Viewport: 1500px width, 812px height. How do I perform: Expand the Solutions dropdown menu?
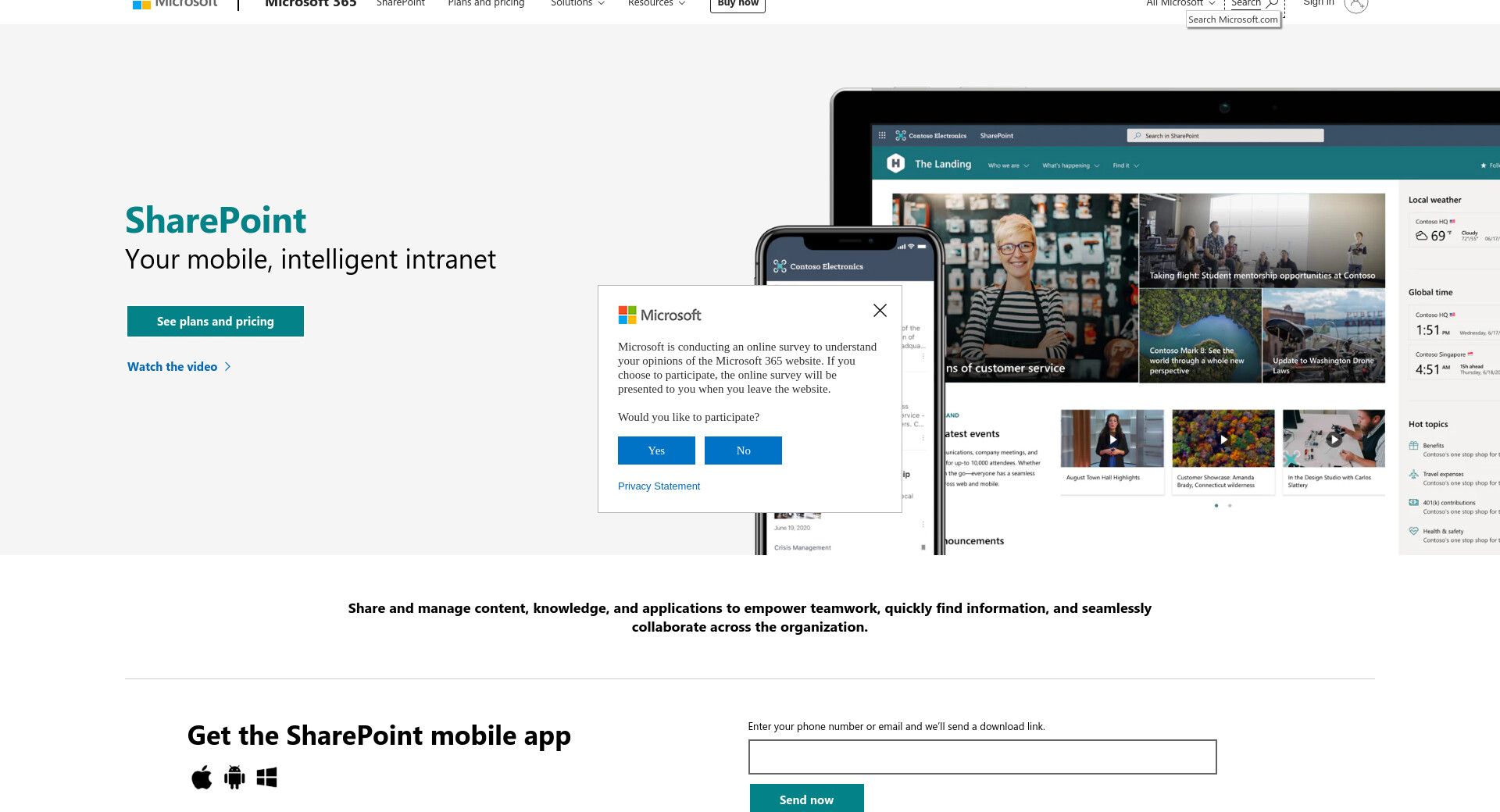coord(577,3)
